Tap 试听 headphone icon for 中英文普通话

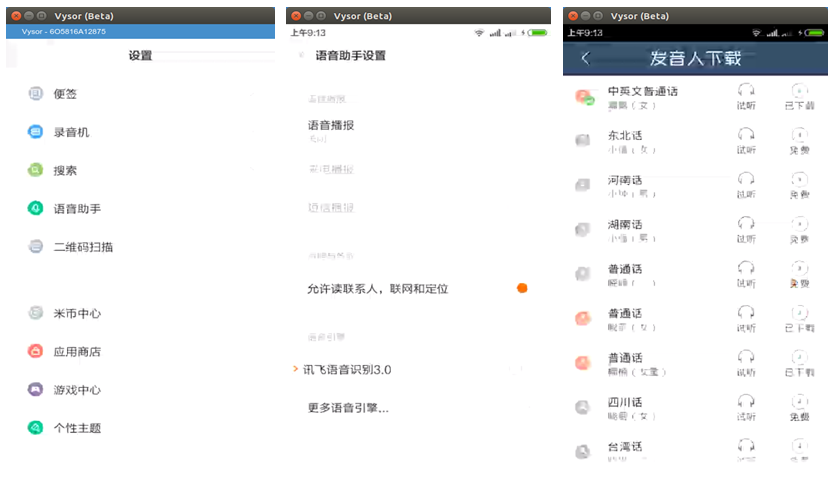coord(746,90)
